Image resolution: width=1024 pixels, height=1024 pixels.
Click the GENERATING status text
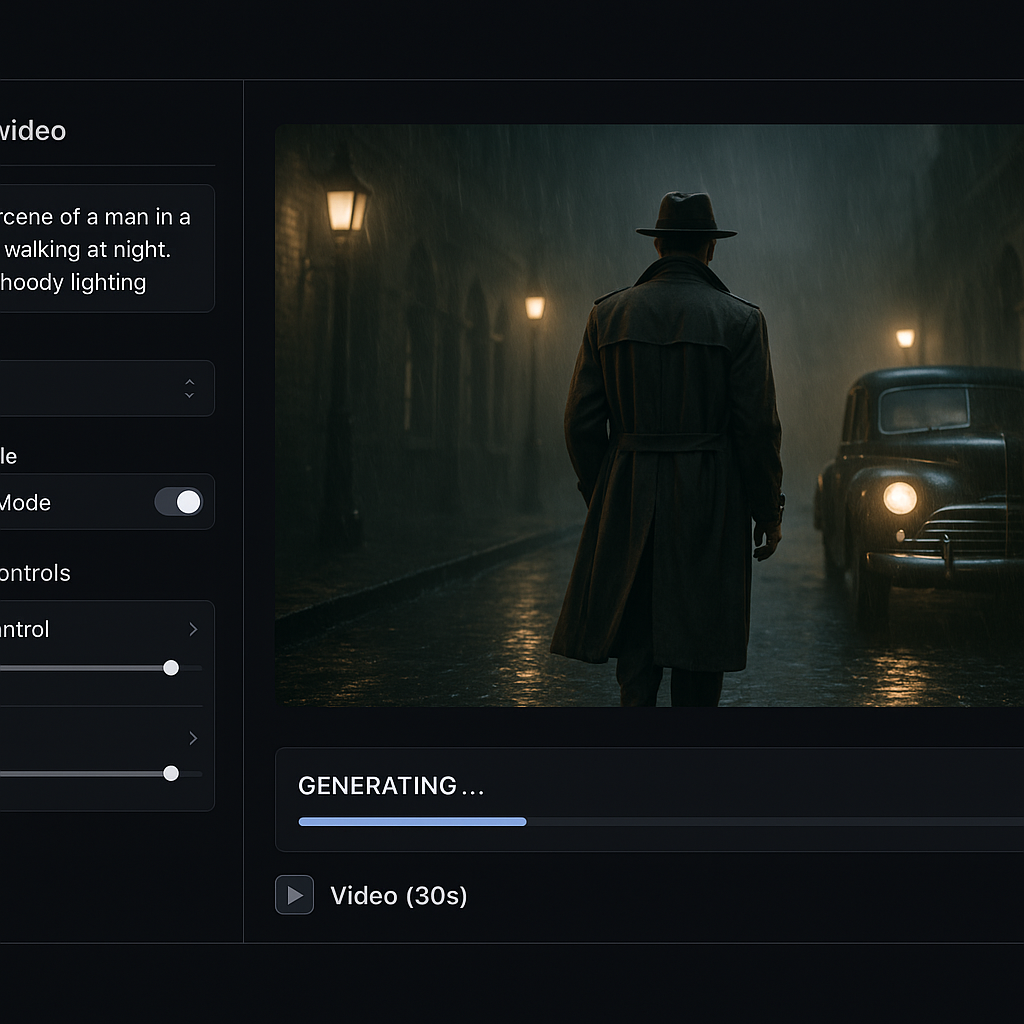[389, 786]
